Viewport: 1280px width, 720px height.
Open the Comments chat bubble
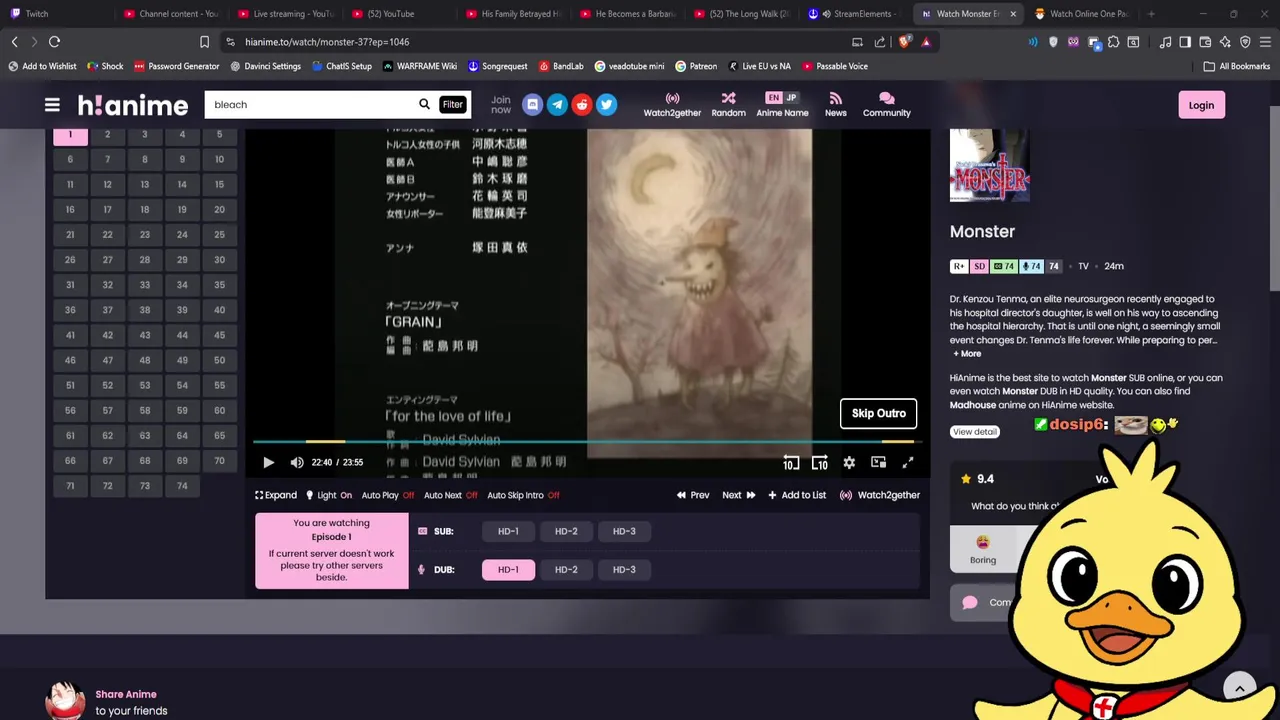tap(970, 602)
